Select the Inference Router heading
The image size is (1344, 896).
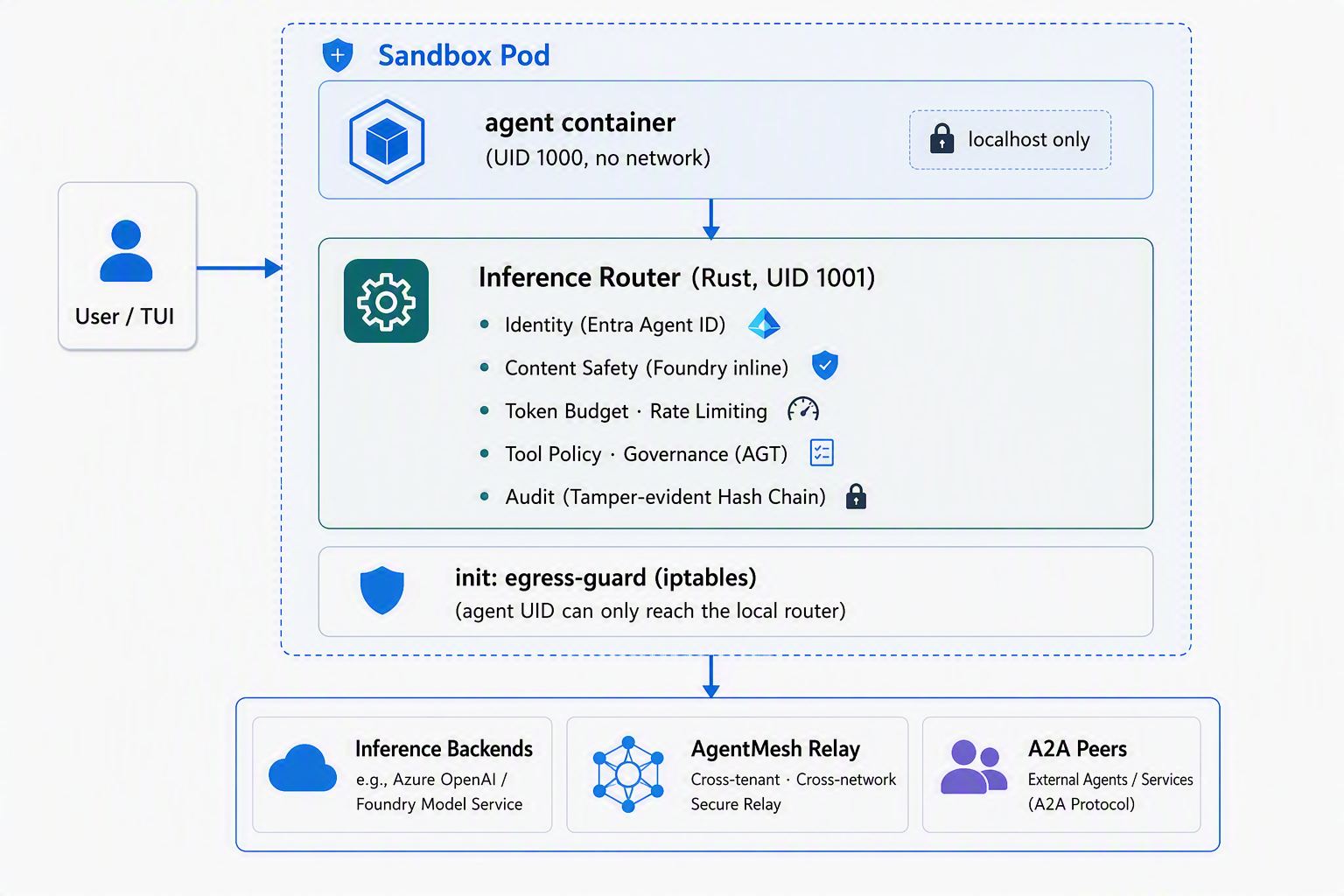coord(579,277)
